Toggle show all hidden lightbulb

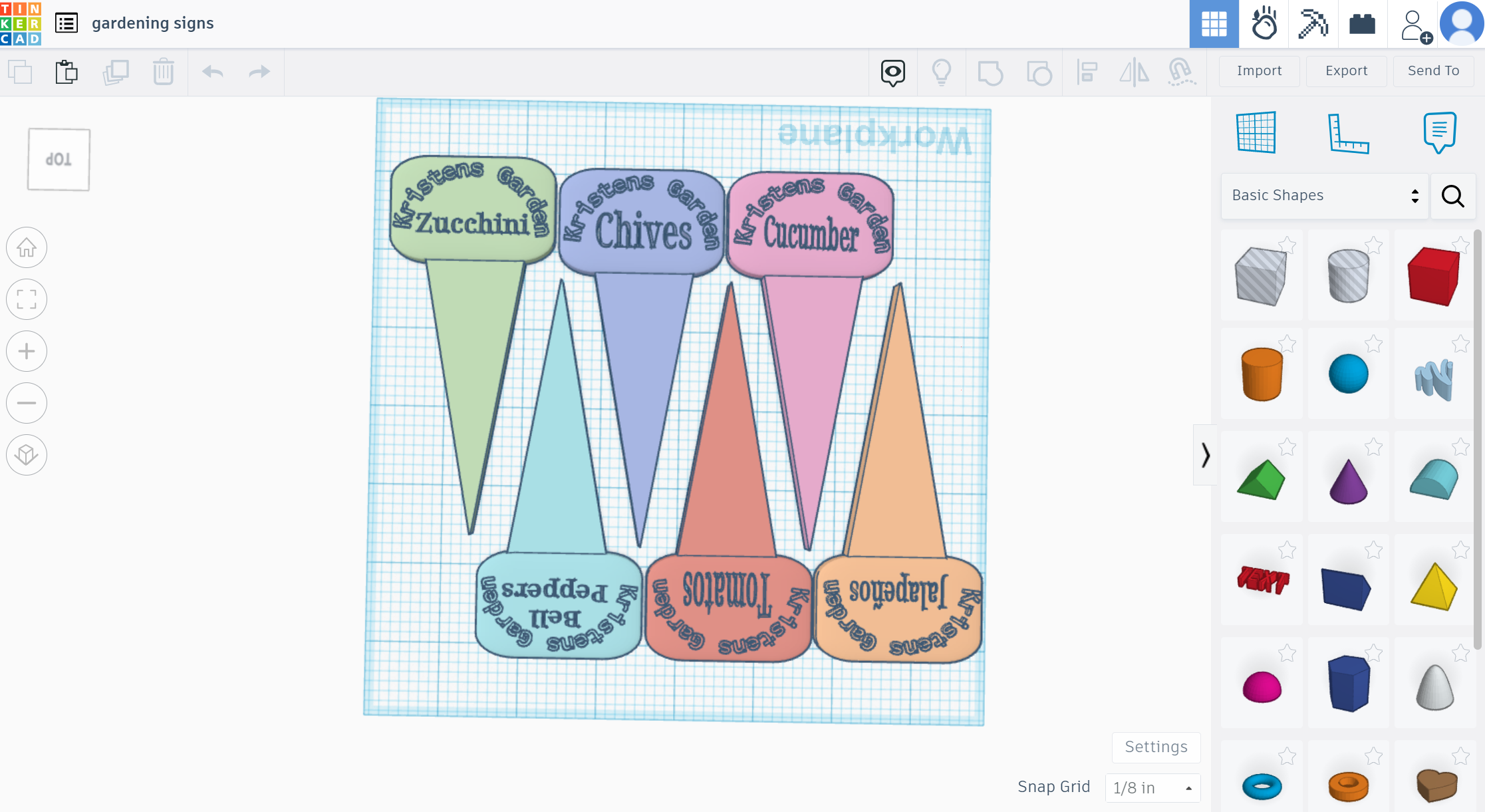click(x=942, y=72)
